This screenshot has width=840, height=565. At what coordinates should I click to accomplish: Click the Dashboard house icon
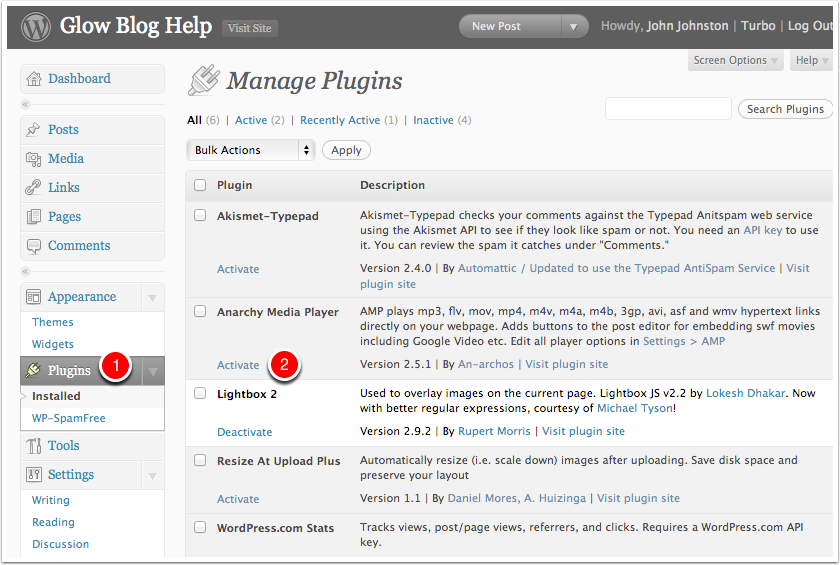[x=34, y=79]
